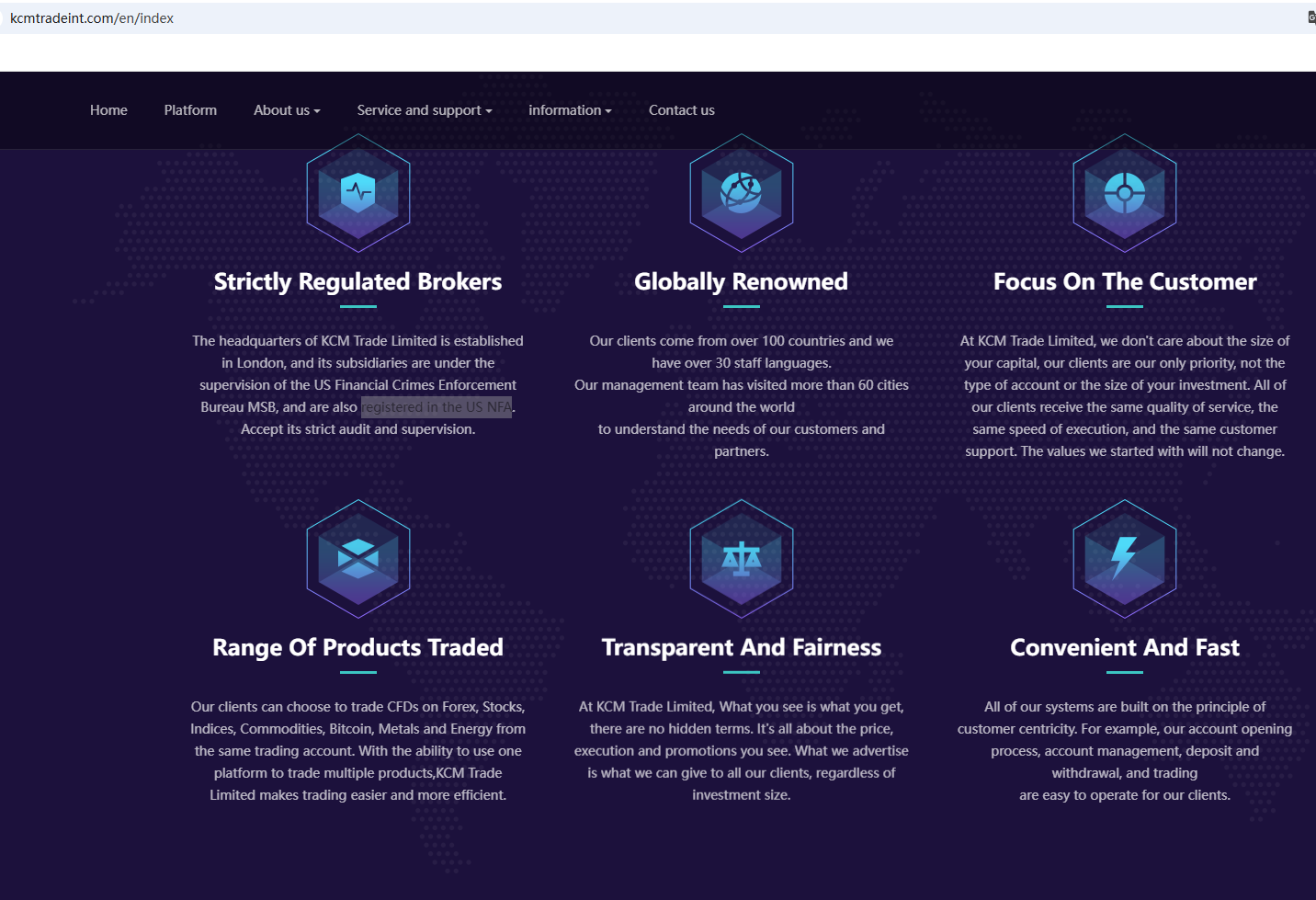Click the line 'are easy to operate for our clients.'
Viewport: 1316px width, 900px height.
tap(1125, 795)
